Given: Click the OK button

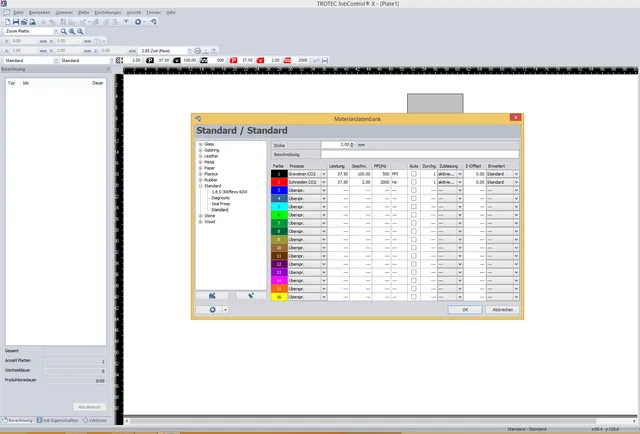Looking at the screenshot, I should pyautogui.click(x=464, y=310).
